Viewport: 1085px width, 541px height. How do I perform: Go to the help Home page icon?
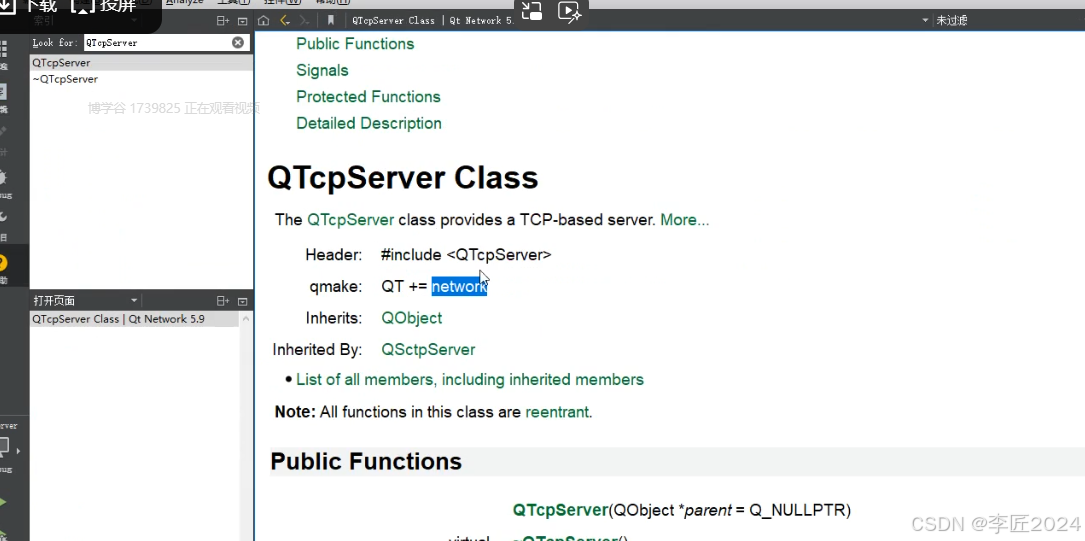263,21
